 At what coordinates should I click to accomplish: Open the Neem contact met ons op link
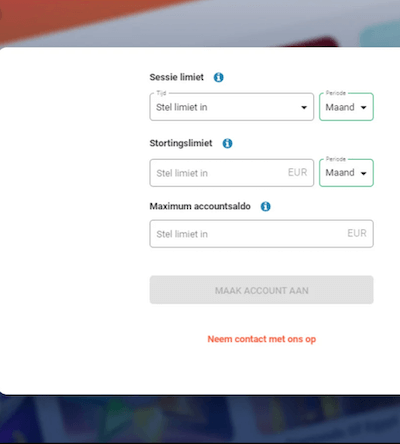(x=262, y=339)
